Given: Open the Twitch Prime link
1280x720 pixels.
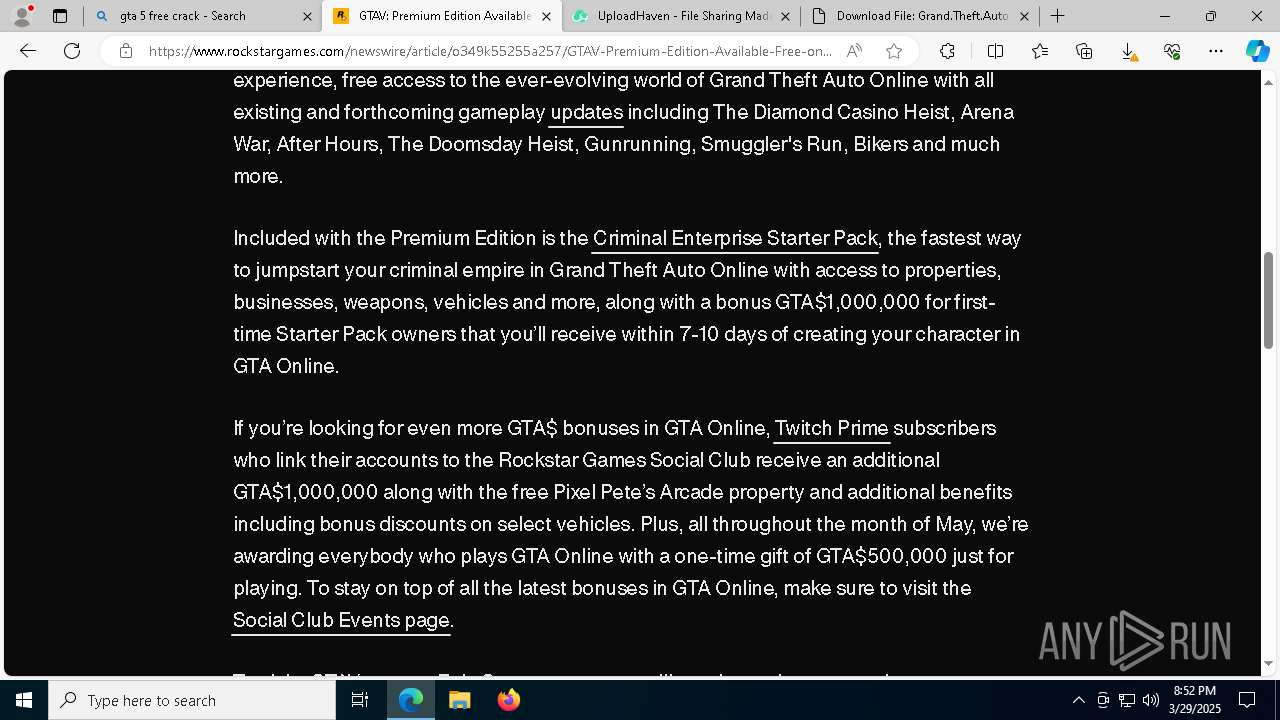Looking at the screenshot, I should (x=831, y=428).
